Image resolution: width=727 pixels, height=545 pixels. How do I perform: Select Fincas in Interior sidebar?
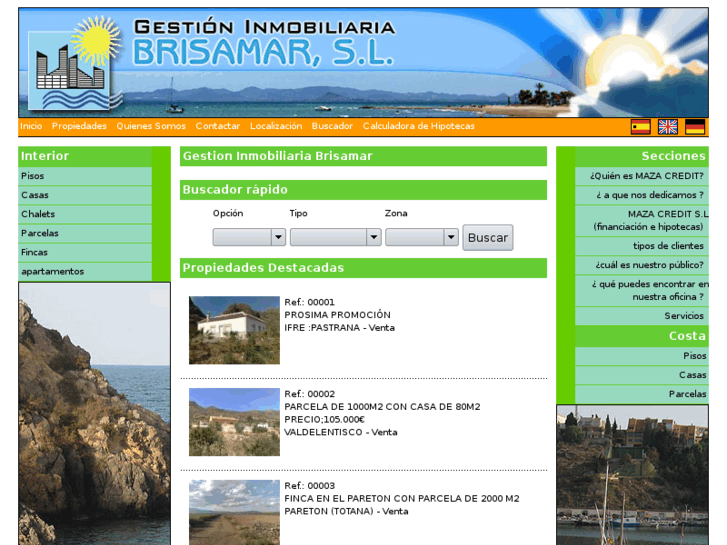coord(85,252)
